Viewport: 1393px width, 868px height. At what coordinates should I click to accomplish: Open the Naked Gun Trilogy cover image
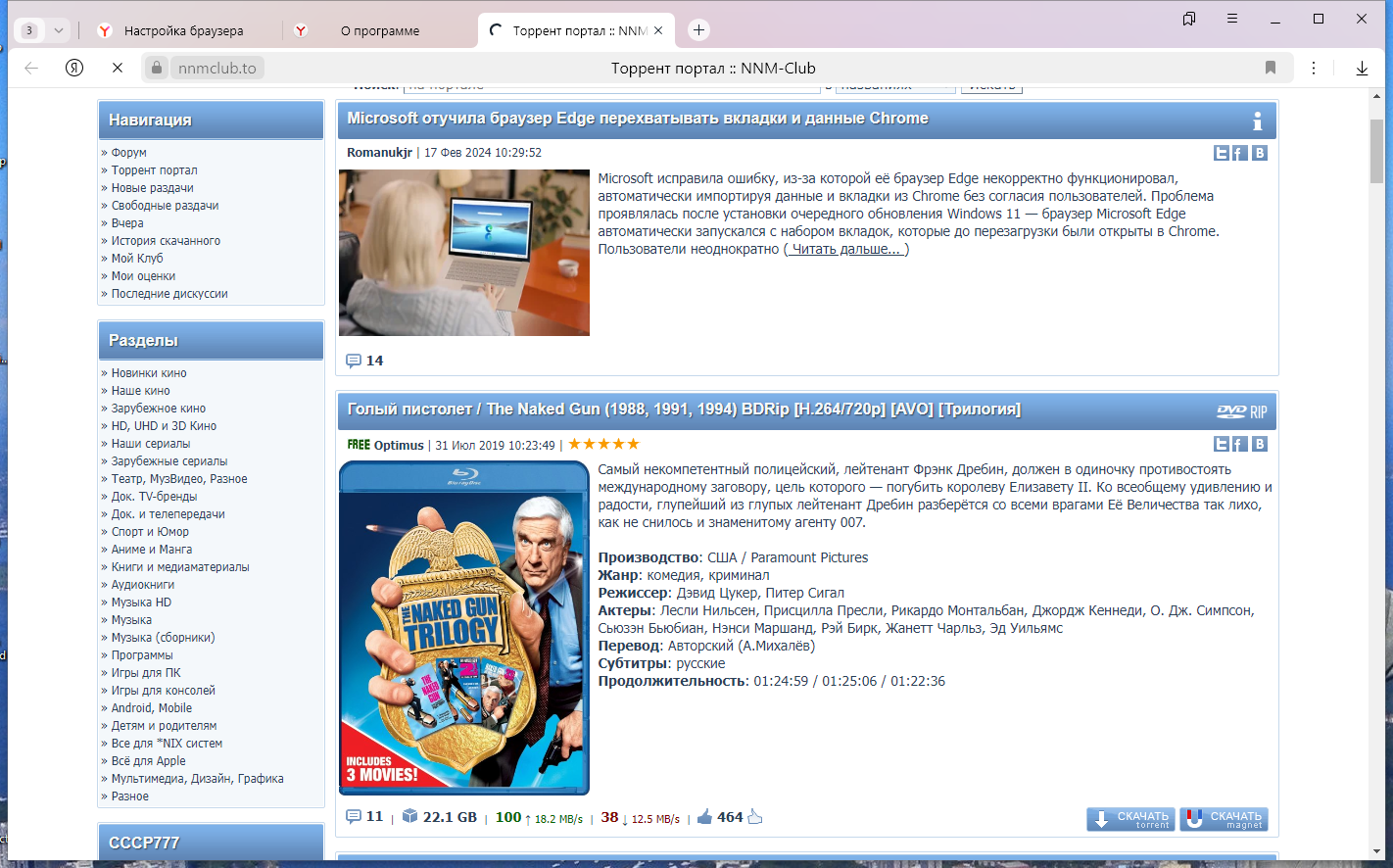click(464, 628)
